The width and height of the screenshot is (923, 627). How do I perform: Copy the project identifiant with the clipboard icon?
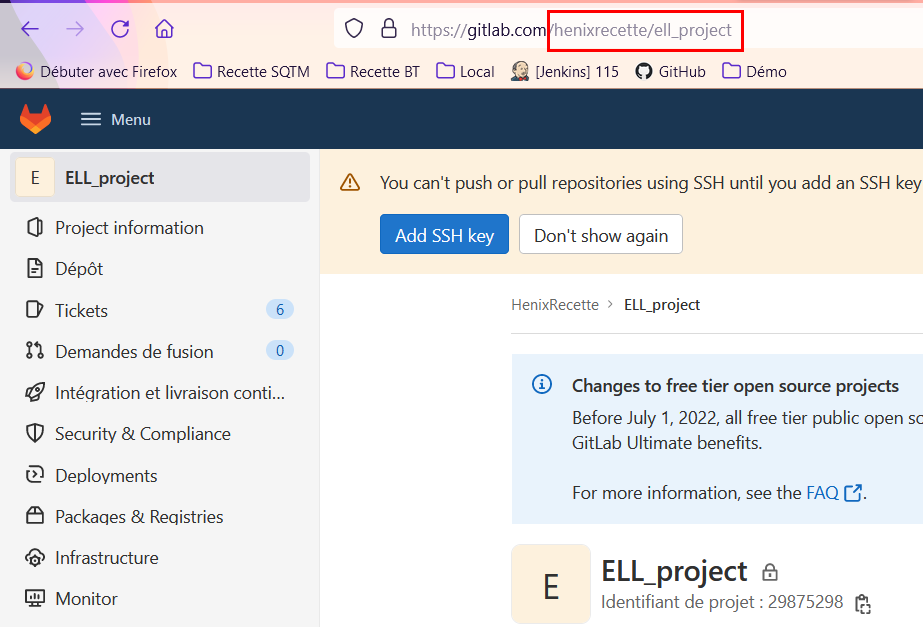click(862, 604)
